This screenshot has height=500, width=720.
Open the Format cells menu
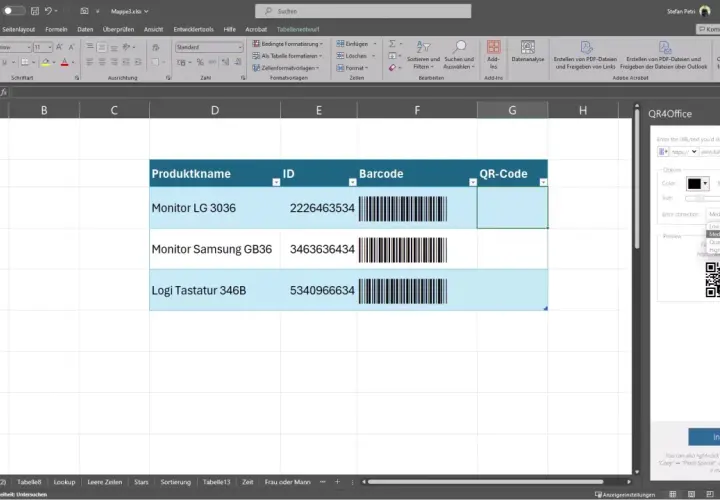tap(352, 68)
